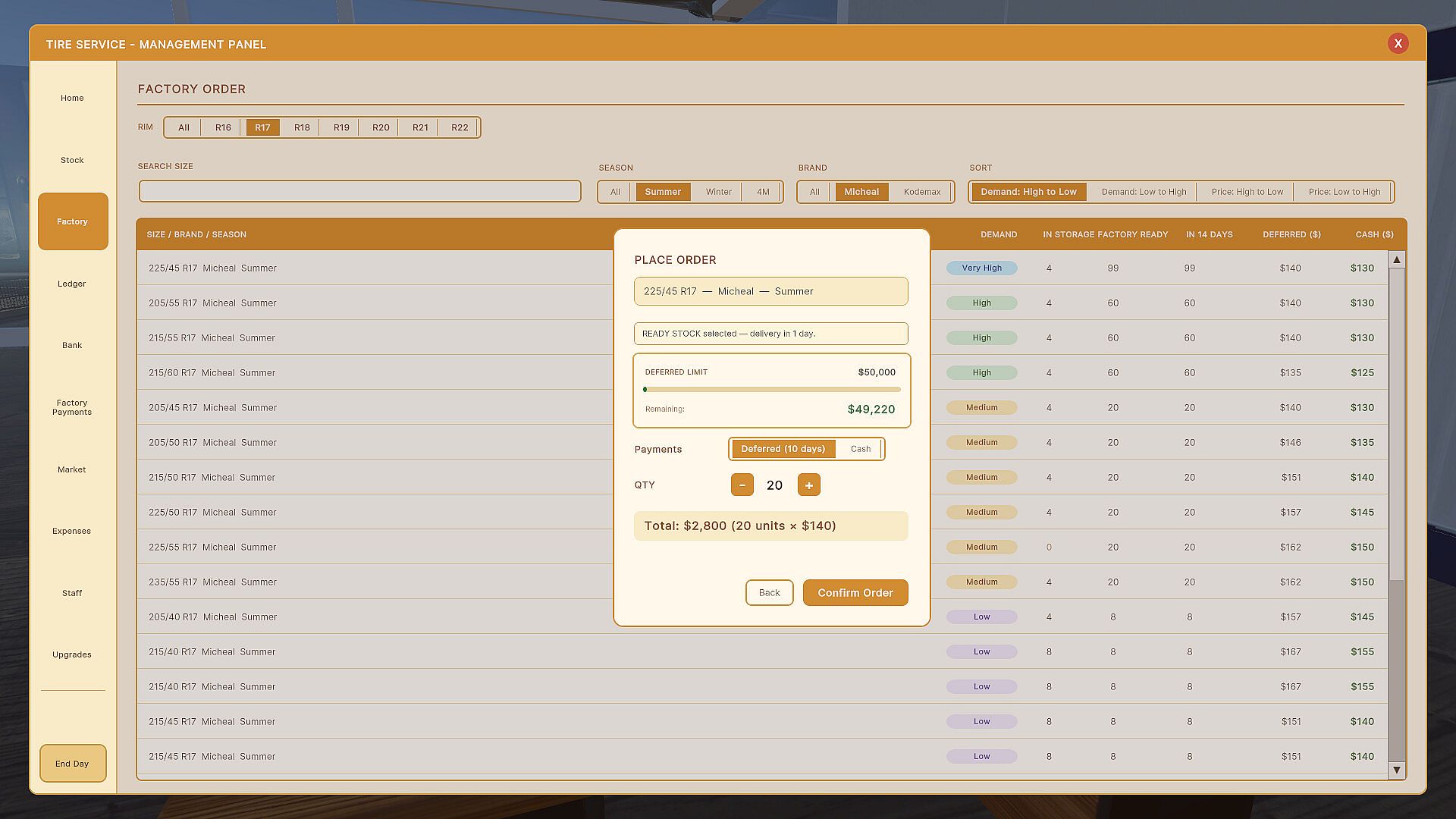Open the Upgrades page

[x=72, y=654]
